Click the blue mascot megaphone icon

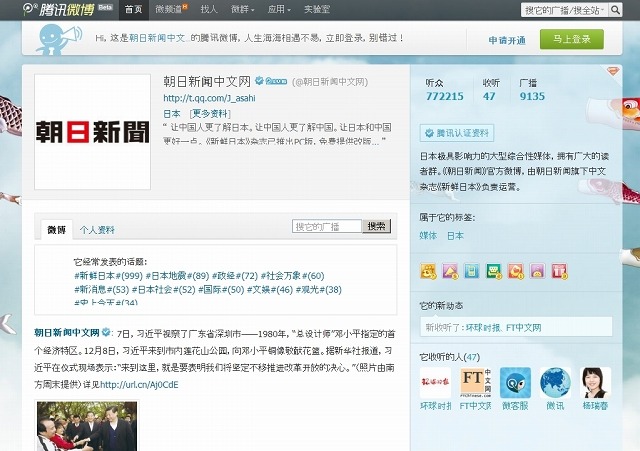point(58,38)
